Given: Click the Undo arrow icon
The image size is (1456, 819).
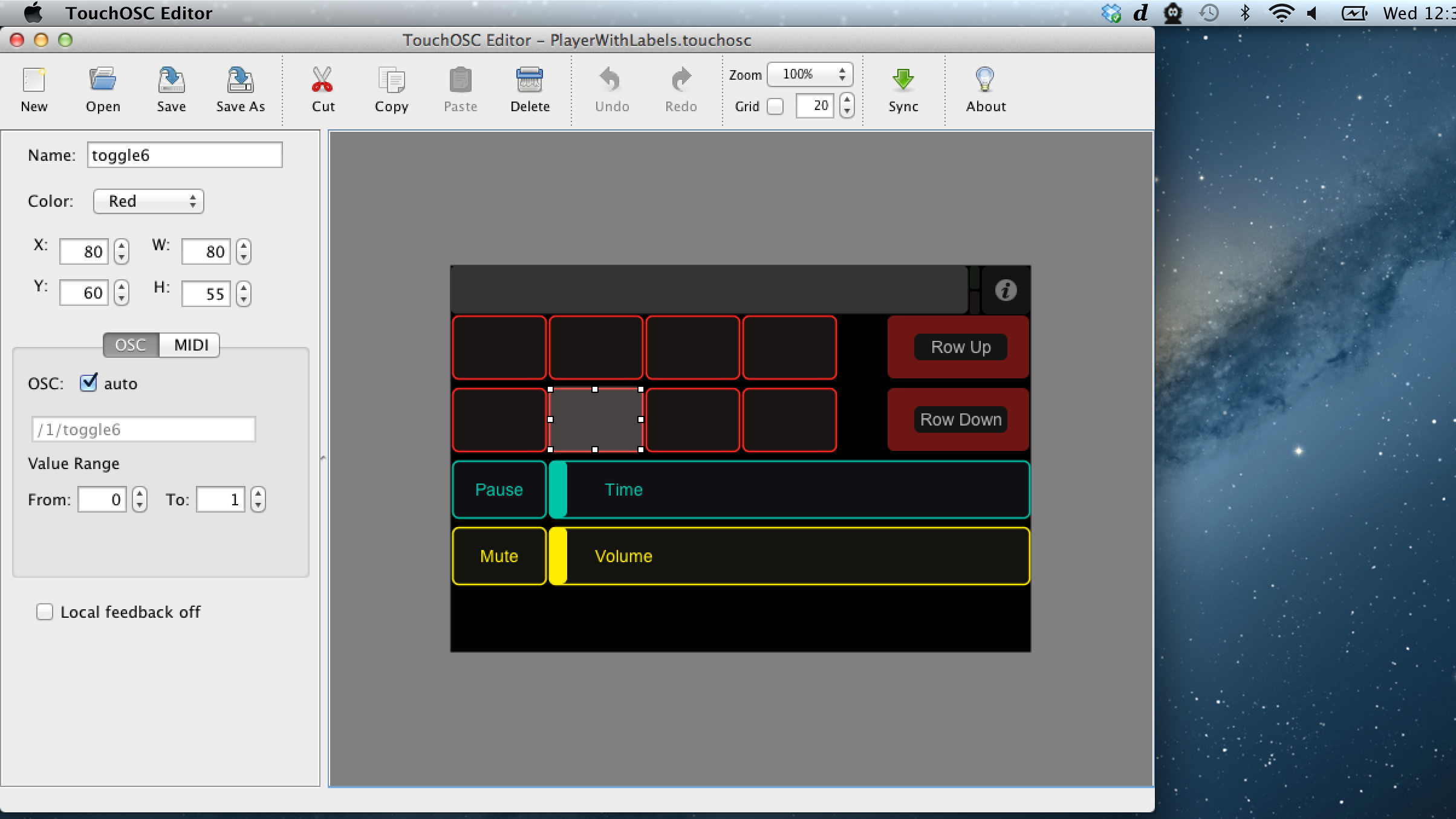Looking at the screenshot, I should click(x=610, y=80).
